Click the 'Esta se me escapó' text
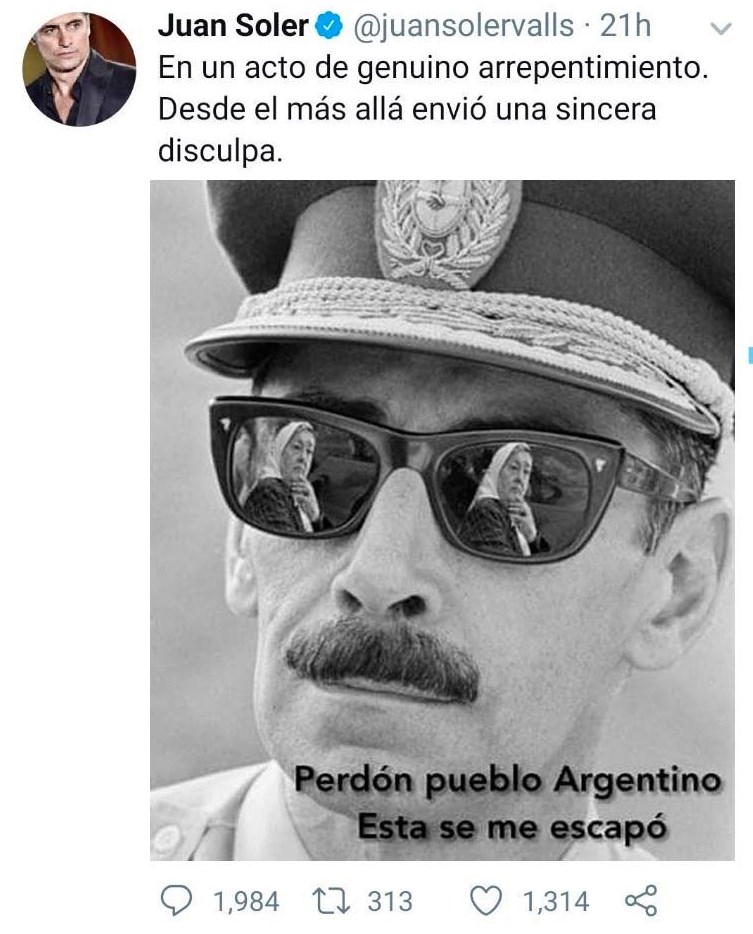 (512, 827)
